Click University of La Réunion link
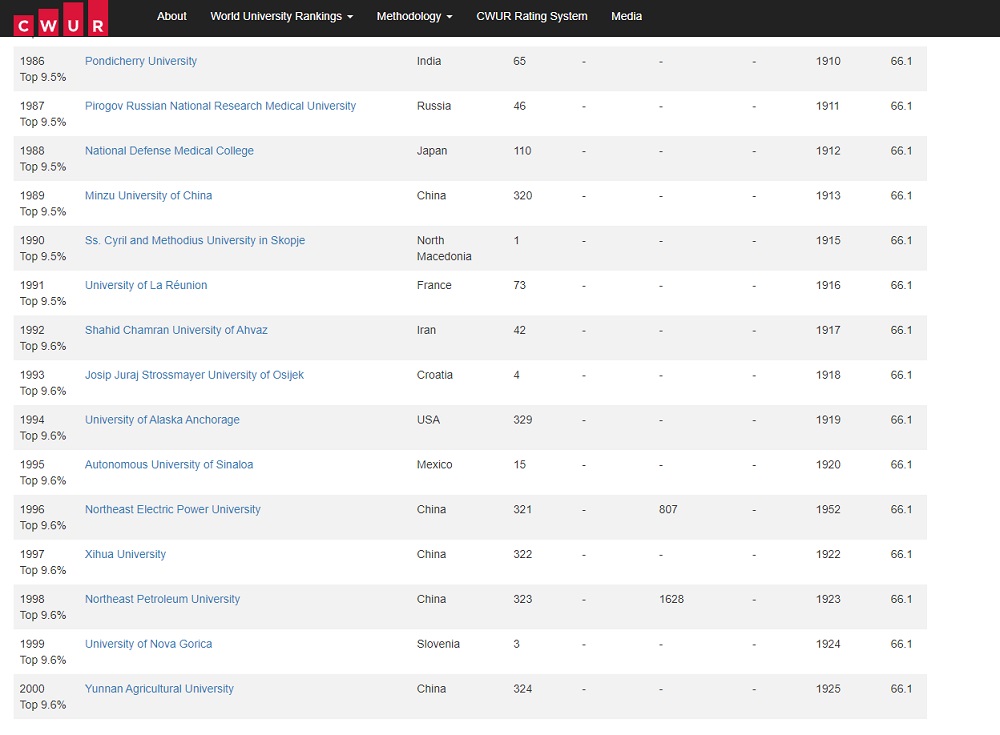1000x735 pixels. pyautogui.click(x=146, y=286)
